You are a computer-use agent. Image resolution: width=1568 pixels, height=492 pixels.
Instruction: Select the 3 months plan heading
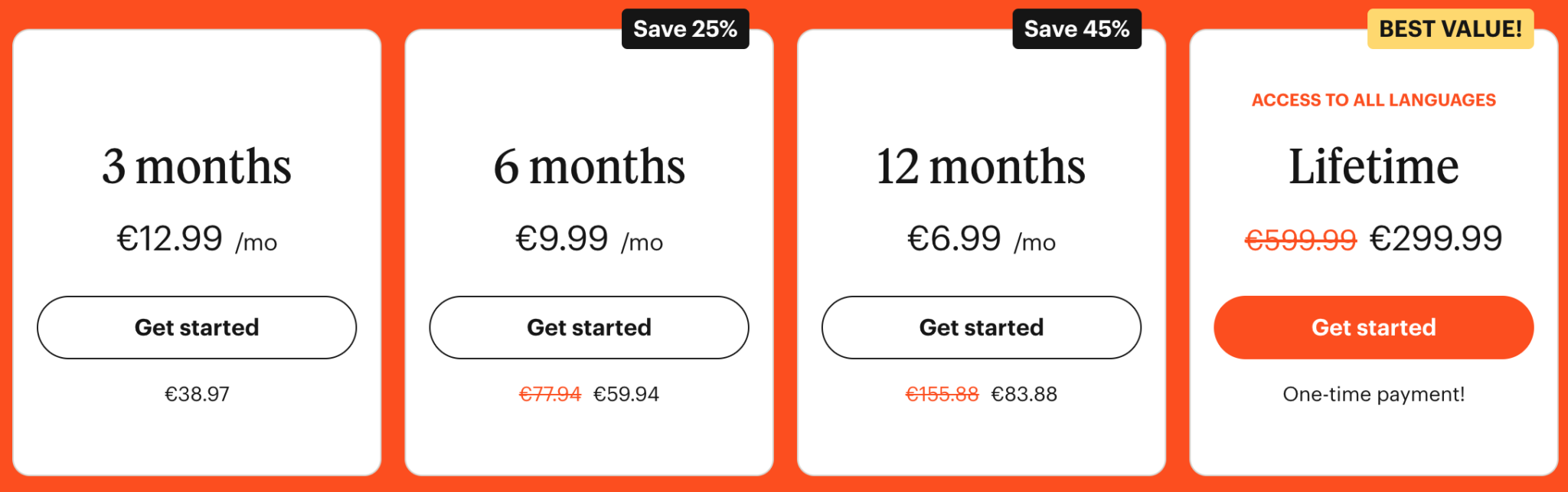197,166
